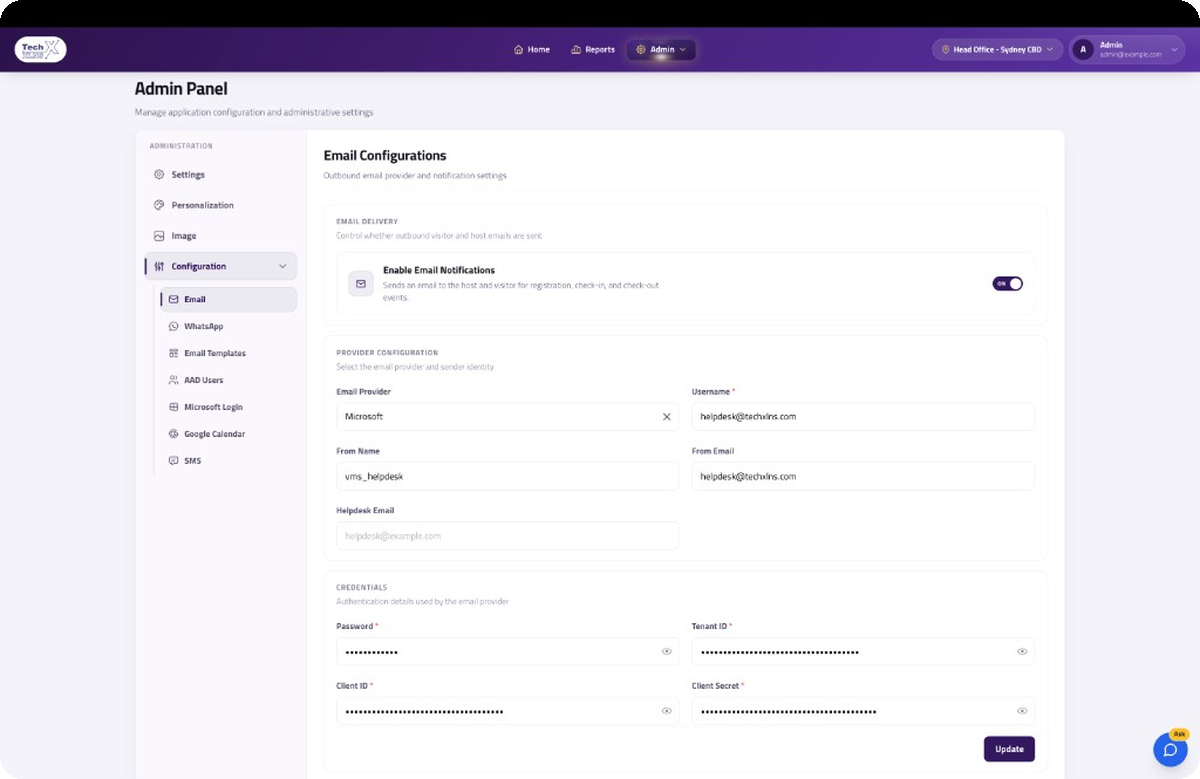Viewport: 1200px width, 779px height.
Task: Select WhatsApp under Configuration
Action: point(229,326)
